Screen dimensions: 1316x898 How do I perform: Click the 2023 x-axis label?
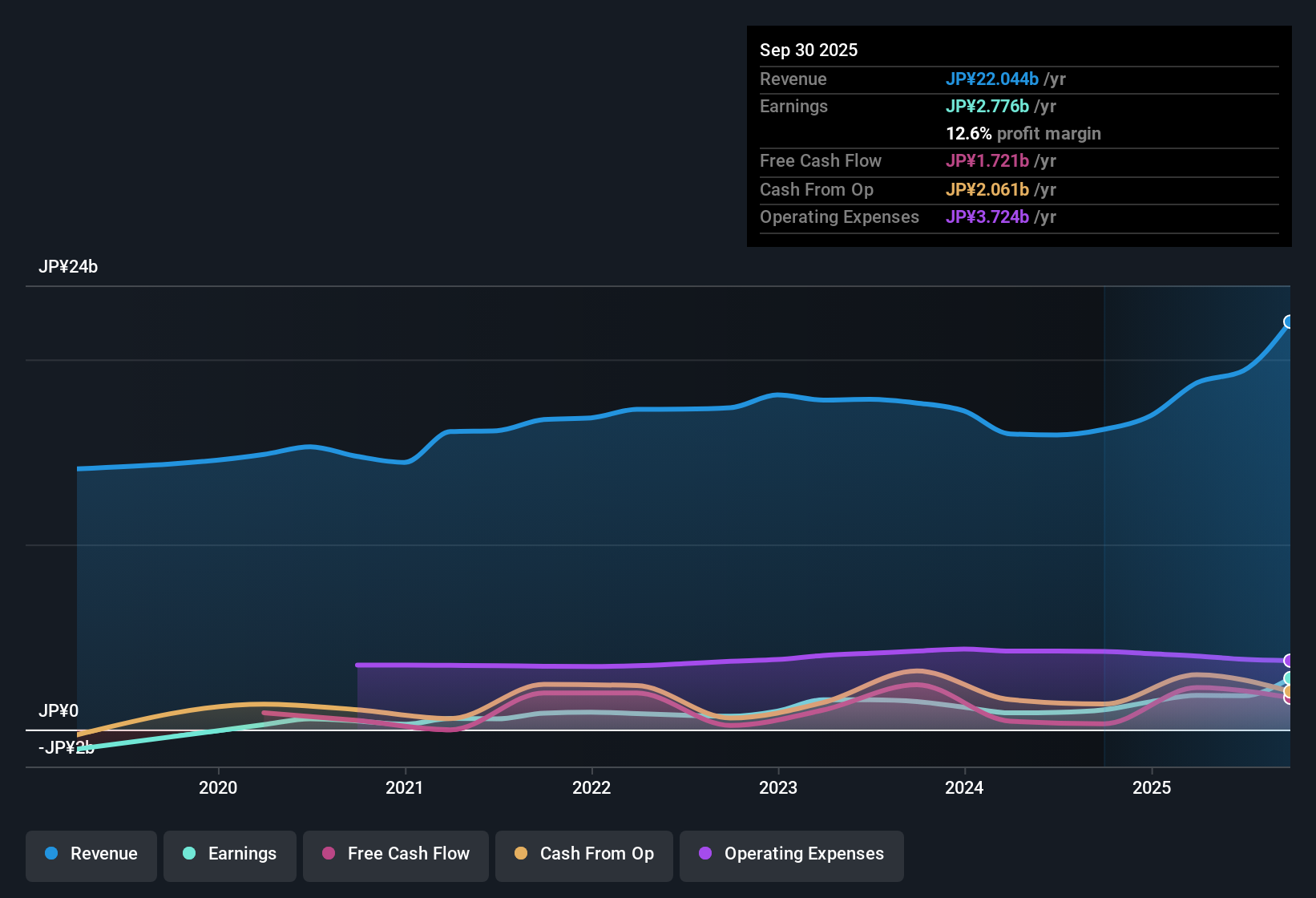778,788
